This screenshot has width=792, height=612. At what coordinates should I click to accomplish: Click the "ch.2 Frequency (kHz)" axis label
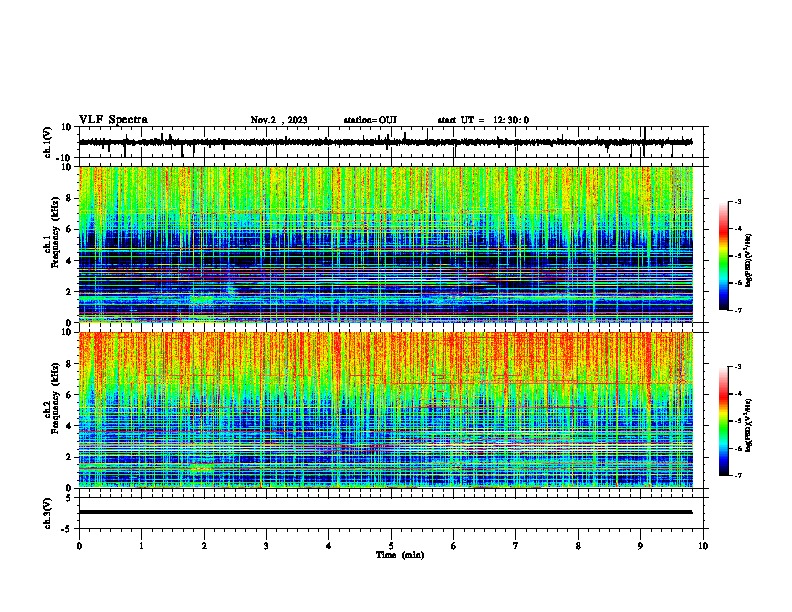(51, 398)
